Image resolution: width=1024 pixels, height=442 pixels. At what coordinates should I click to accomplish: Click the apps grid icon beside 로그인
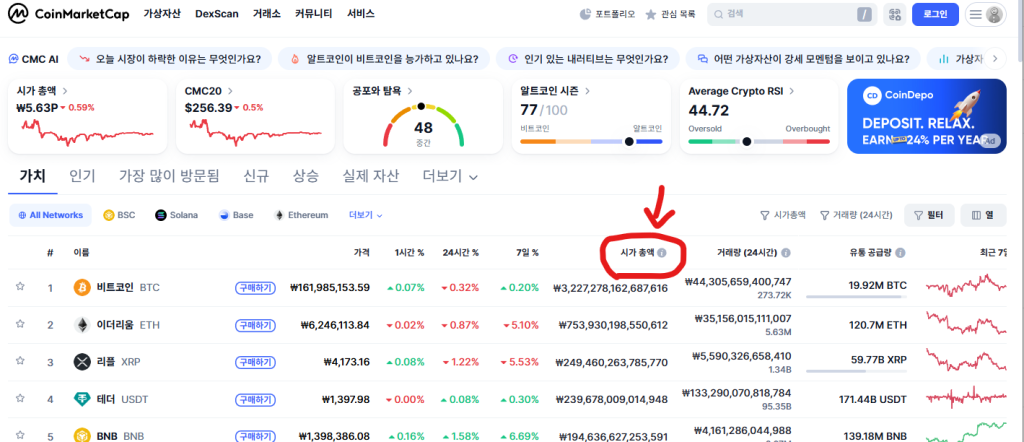pyautogui.click(x=893, y=14)
